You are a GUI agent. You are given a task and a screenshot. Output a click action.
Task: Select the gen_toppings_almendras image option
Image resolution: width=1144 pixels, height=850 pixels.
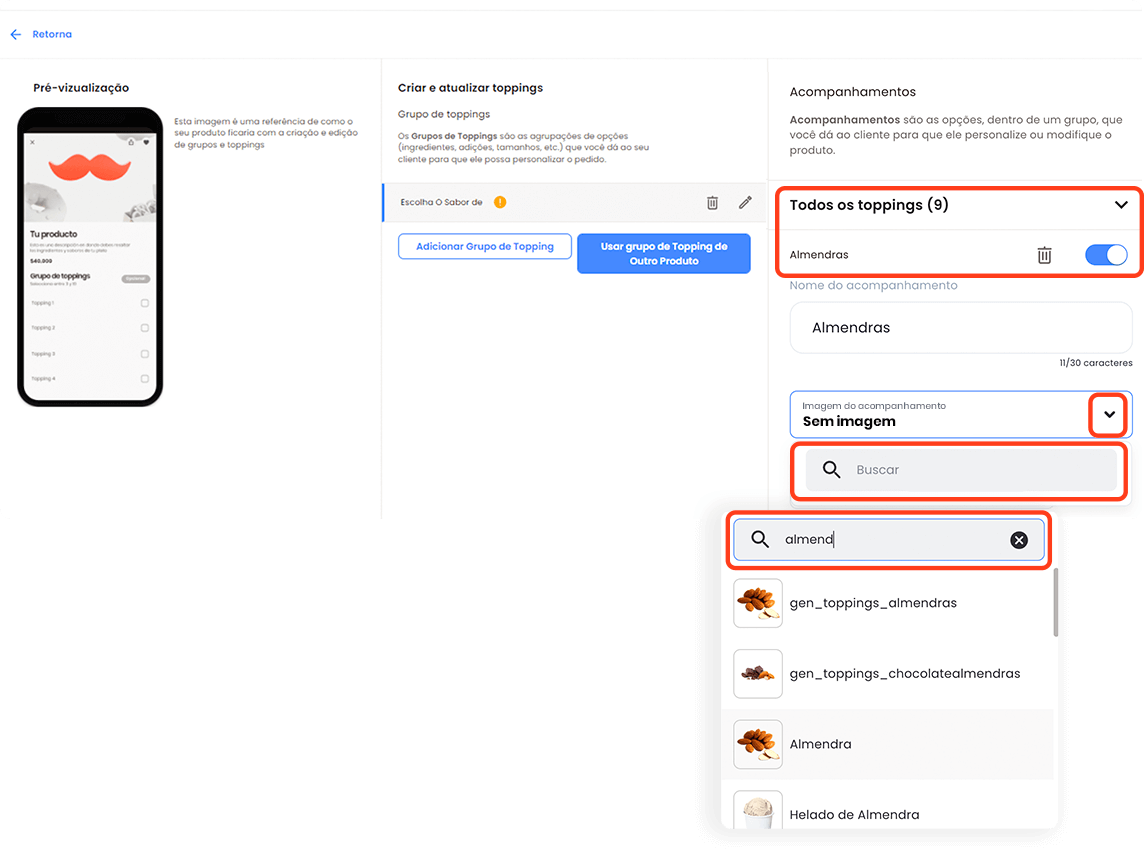click(x=873, y=603)
